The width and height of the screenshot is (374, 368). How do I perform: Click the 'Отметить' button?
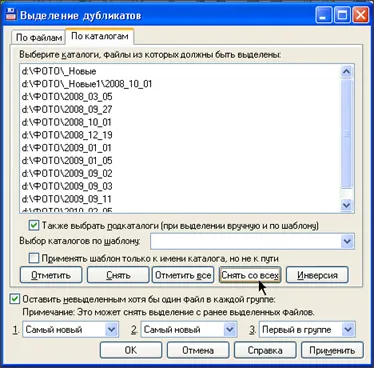(x=51, y=275)
